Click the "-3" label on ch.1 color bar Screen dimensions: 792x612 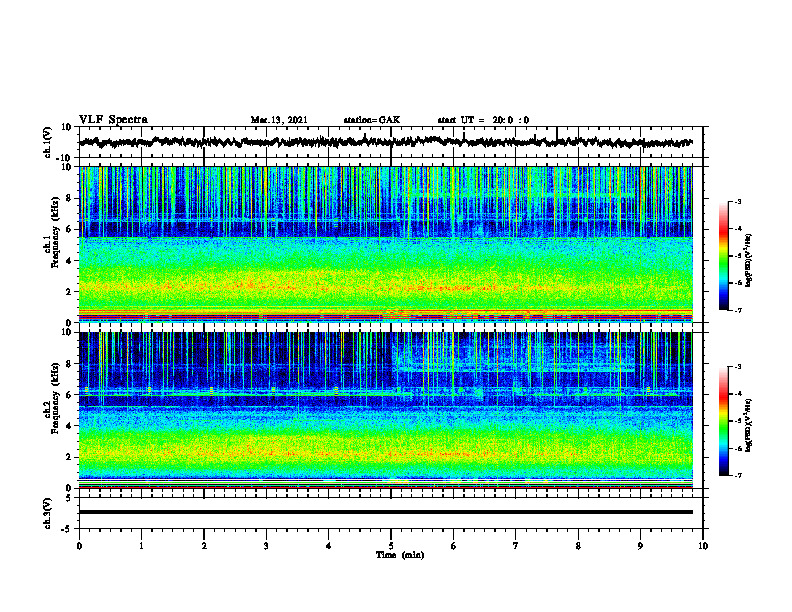(x=737, y=201)
